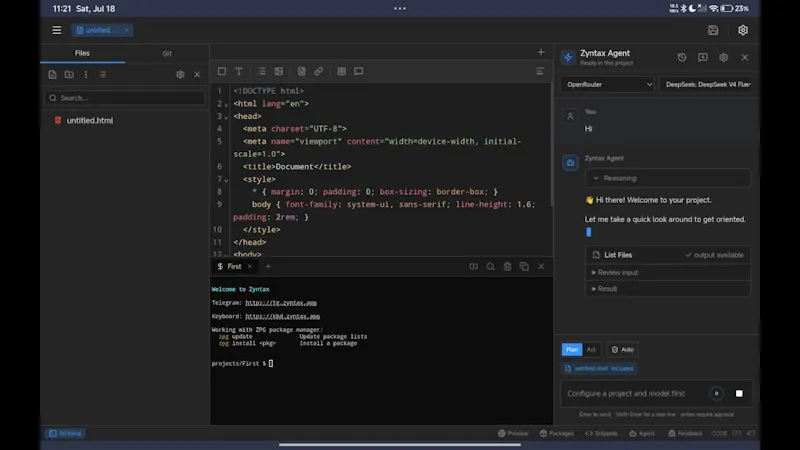Click the Zyntax Agent lightning logo

click(568, 58)
